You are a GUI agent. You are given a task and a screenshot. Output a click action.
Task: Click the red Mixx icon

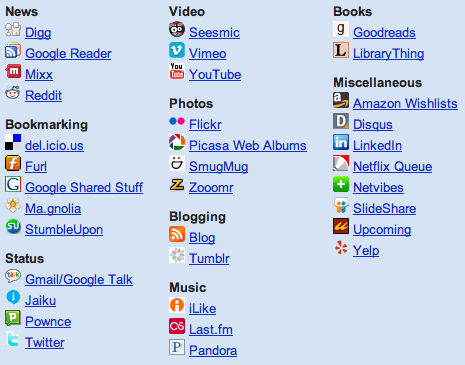point(13,72)
